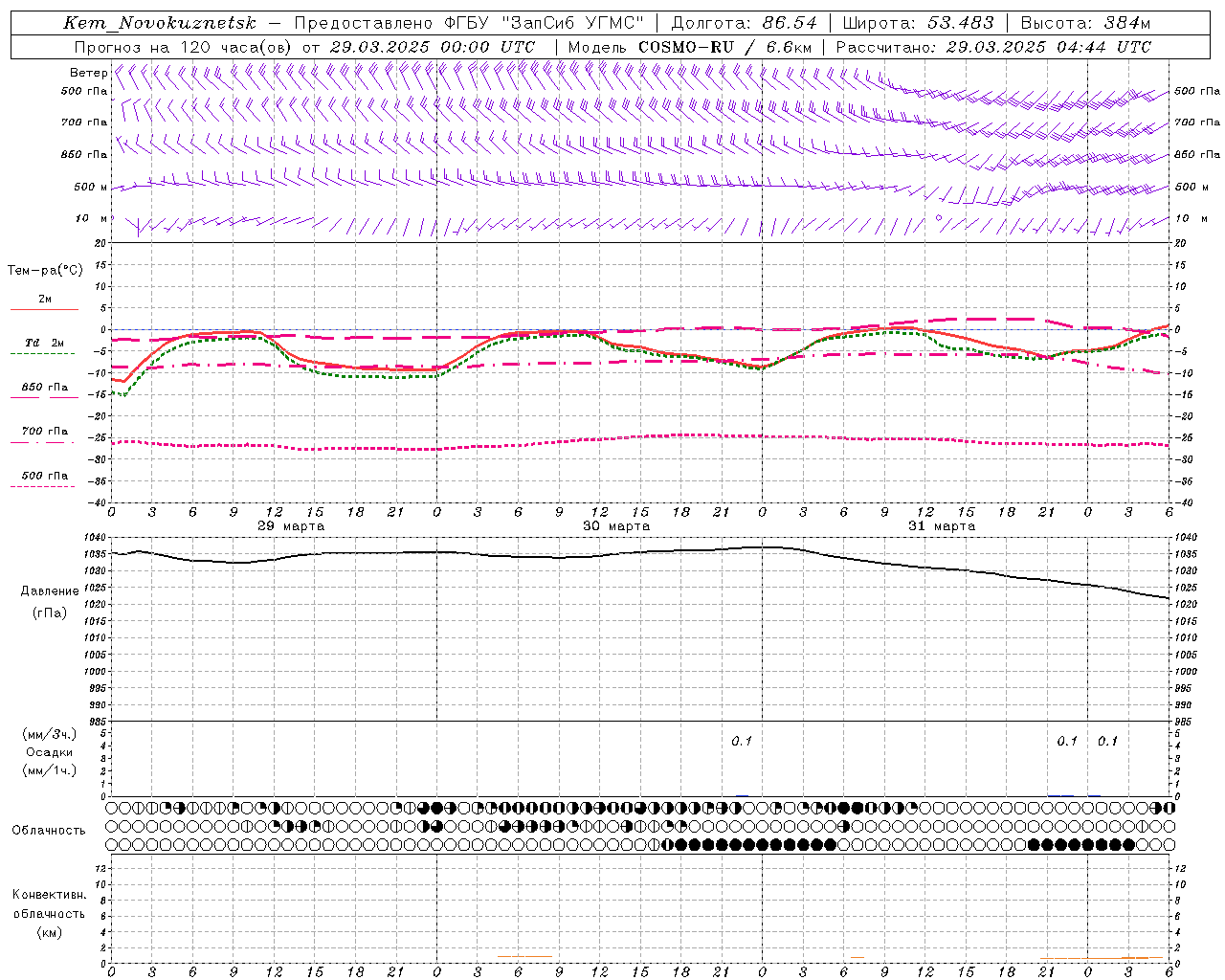Click the date label 31 марта

[x=942, y=526]
